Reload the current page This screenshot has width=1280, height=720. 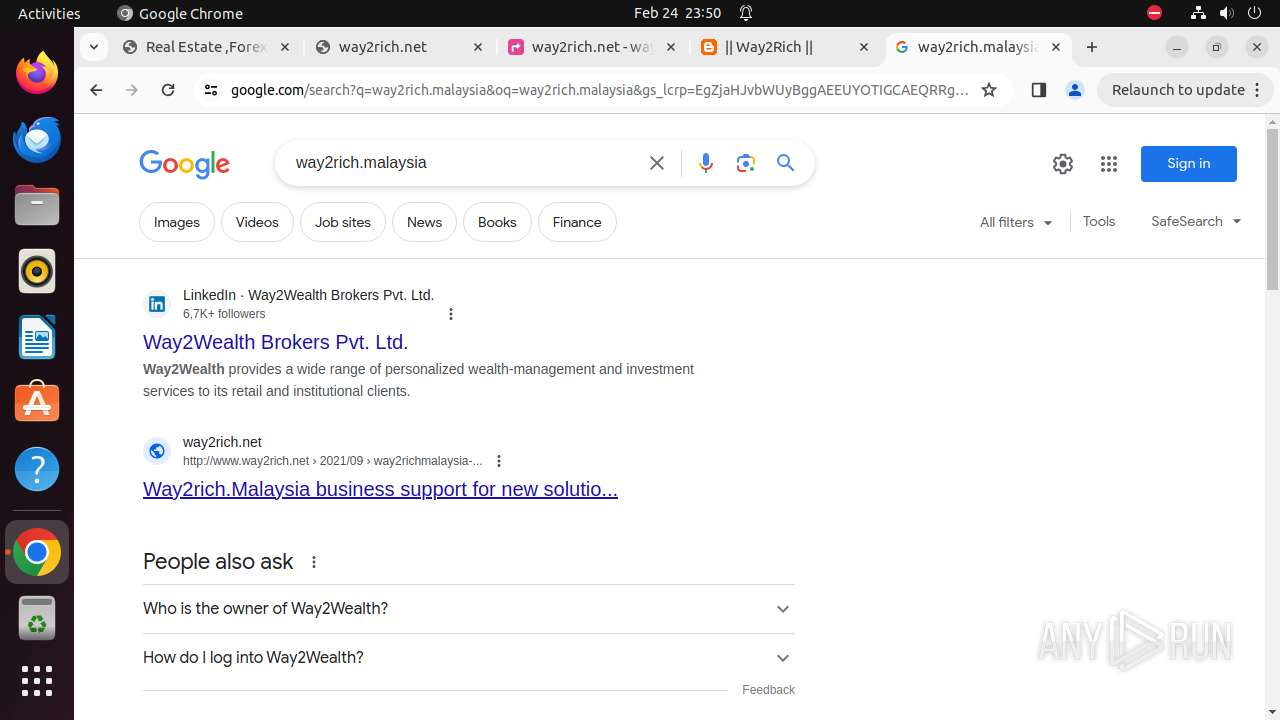pyautogui.click(x=168, y=90)
